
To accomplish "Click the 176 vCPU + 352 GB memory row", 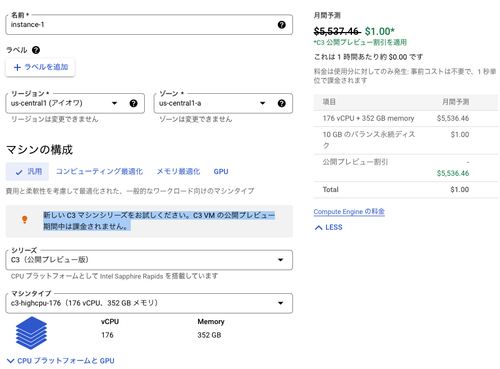I will (x=406, y=118).
